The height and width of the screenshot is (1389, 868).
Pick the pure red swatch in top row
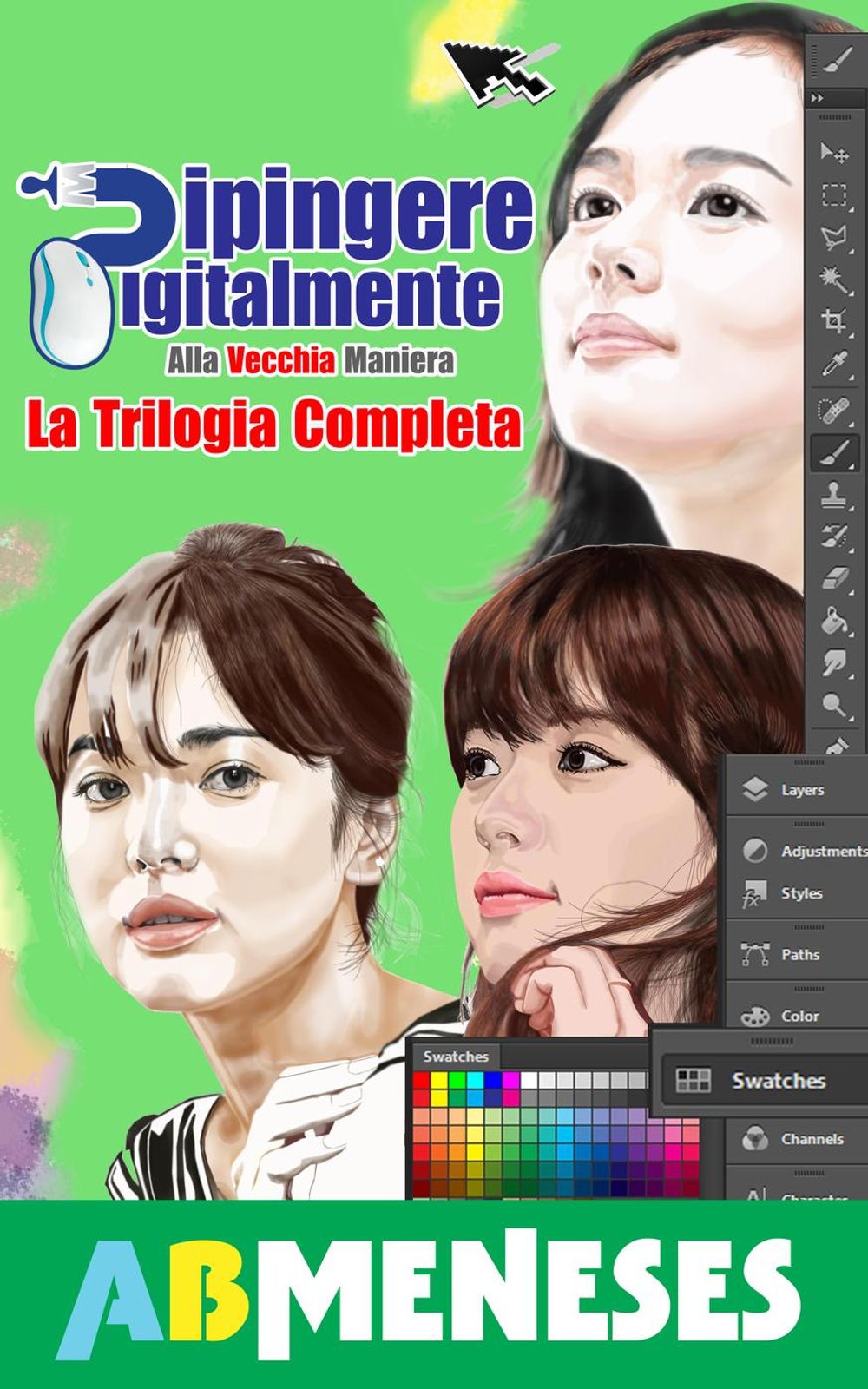pyautogui.click(x=422, y=1081)
